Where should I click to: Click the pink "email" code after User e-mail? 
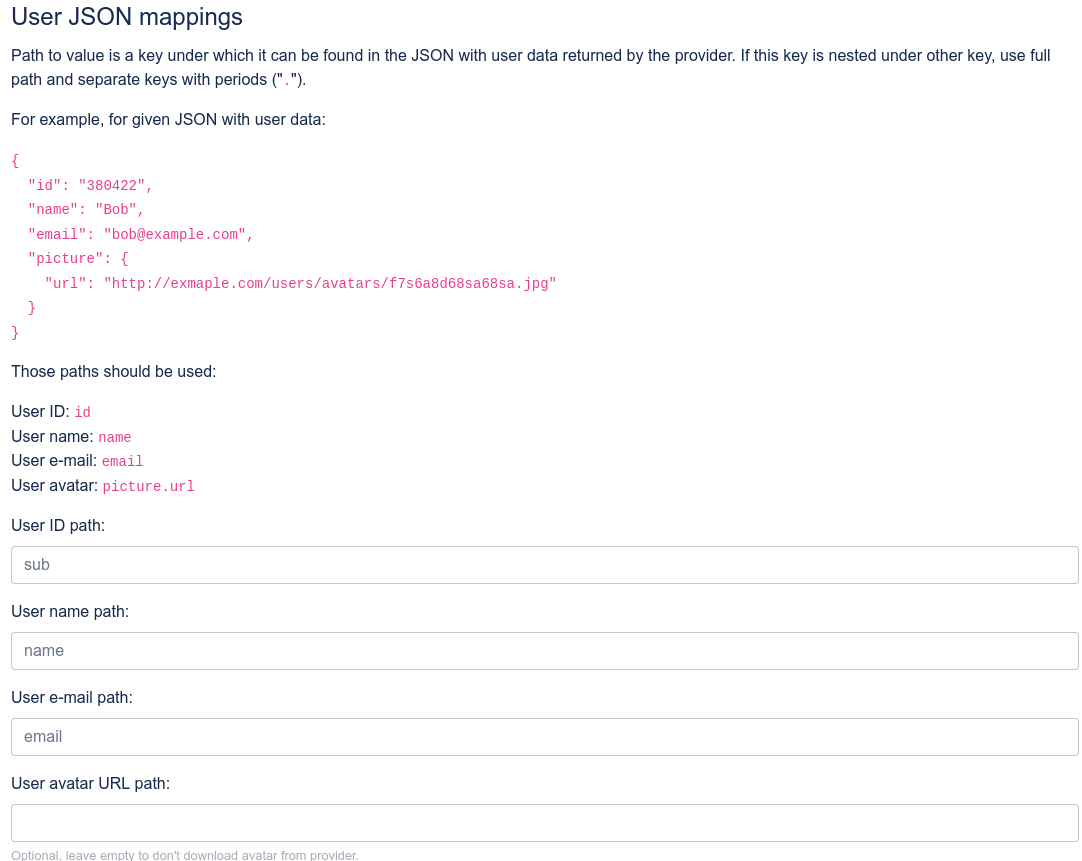tap(123, 462)
